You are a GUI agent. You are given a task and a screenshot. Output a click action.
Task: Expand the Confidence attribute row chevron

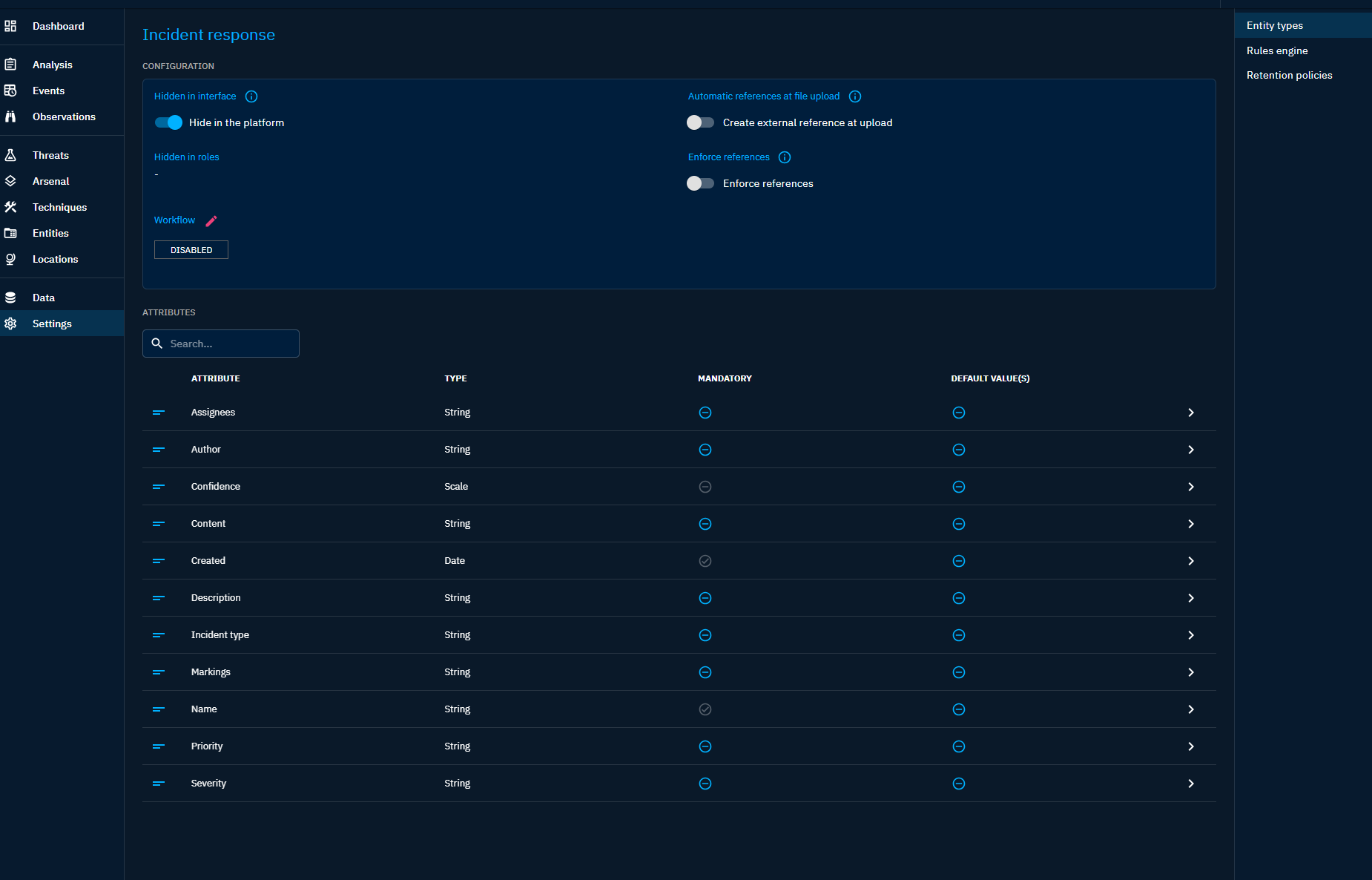click(1191, 487)
